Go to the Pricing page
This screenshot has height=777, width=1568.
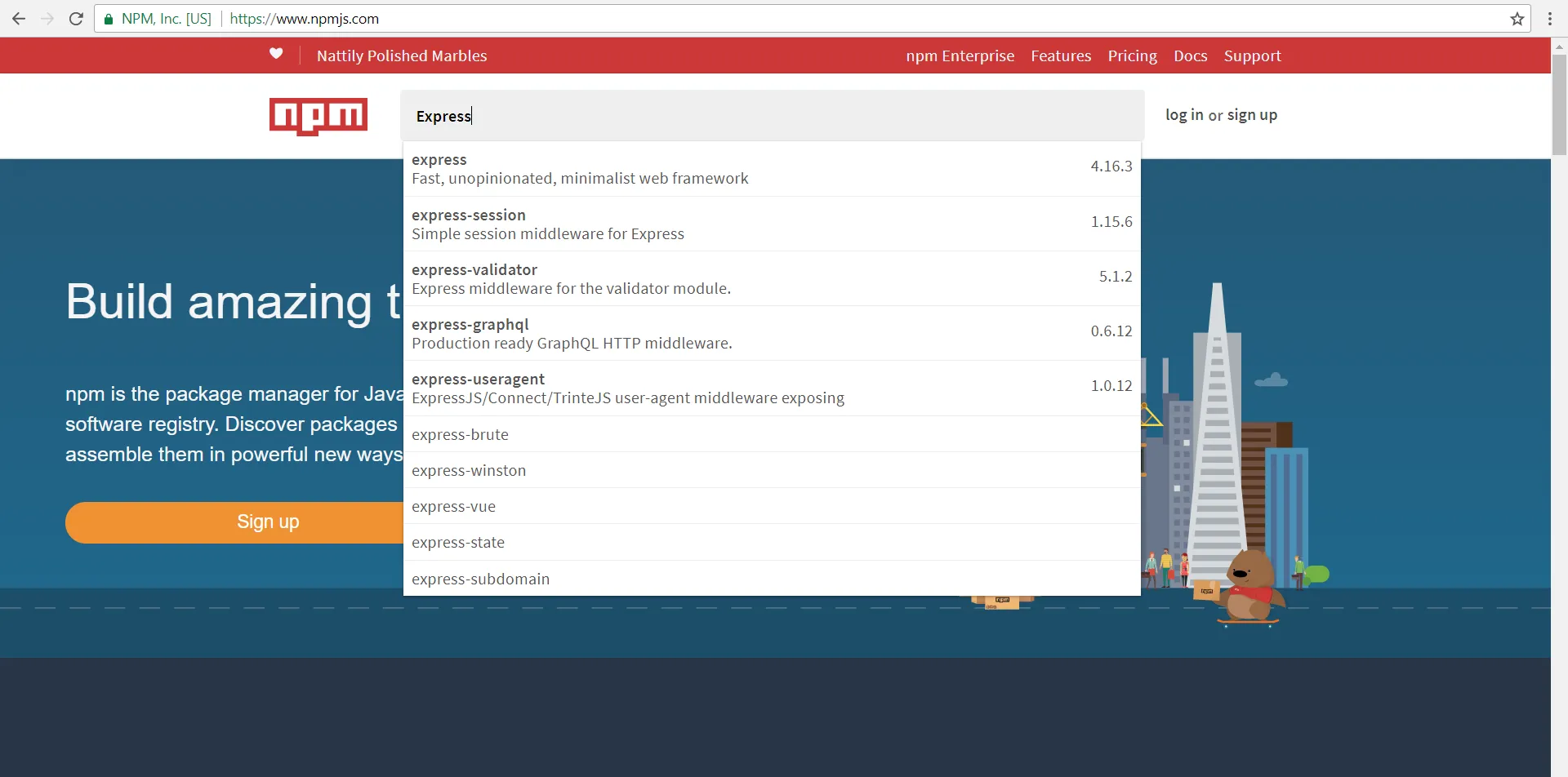pos(1133,55)
